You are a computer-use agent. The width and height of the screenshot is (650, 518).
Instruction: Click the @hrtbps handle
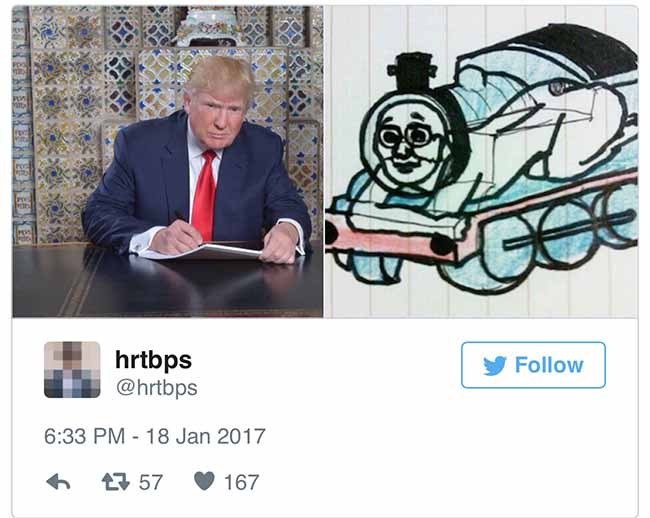[157, 388]
